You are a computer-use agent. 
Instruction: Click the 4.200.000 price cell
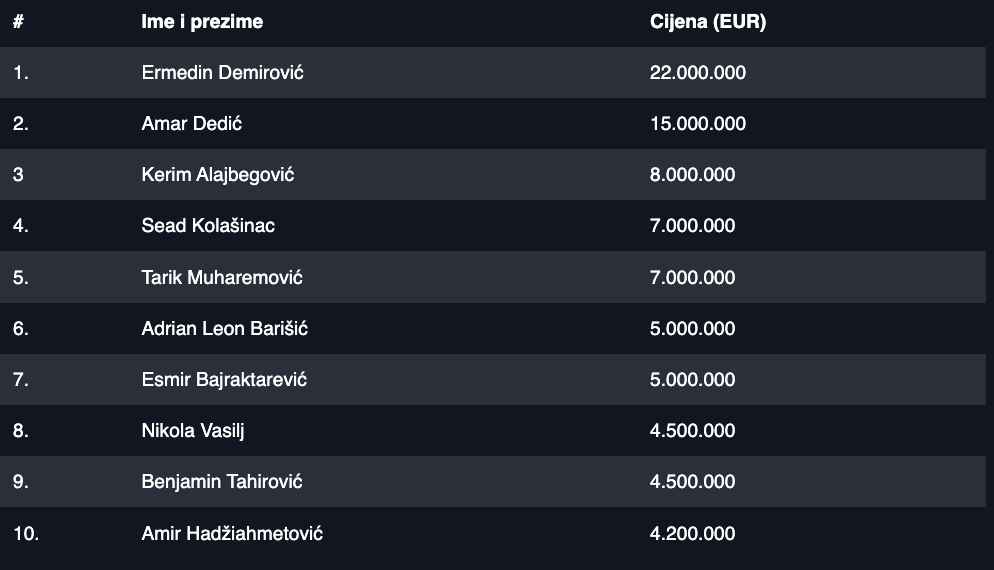[692, 533]
